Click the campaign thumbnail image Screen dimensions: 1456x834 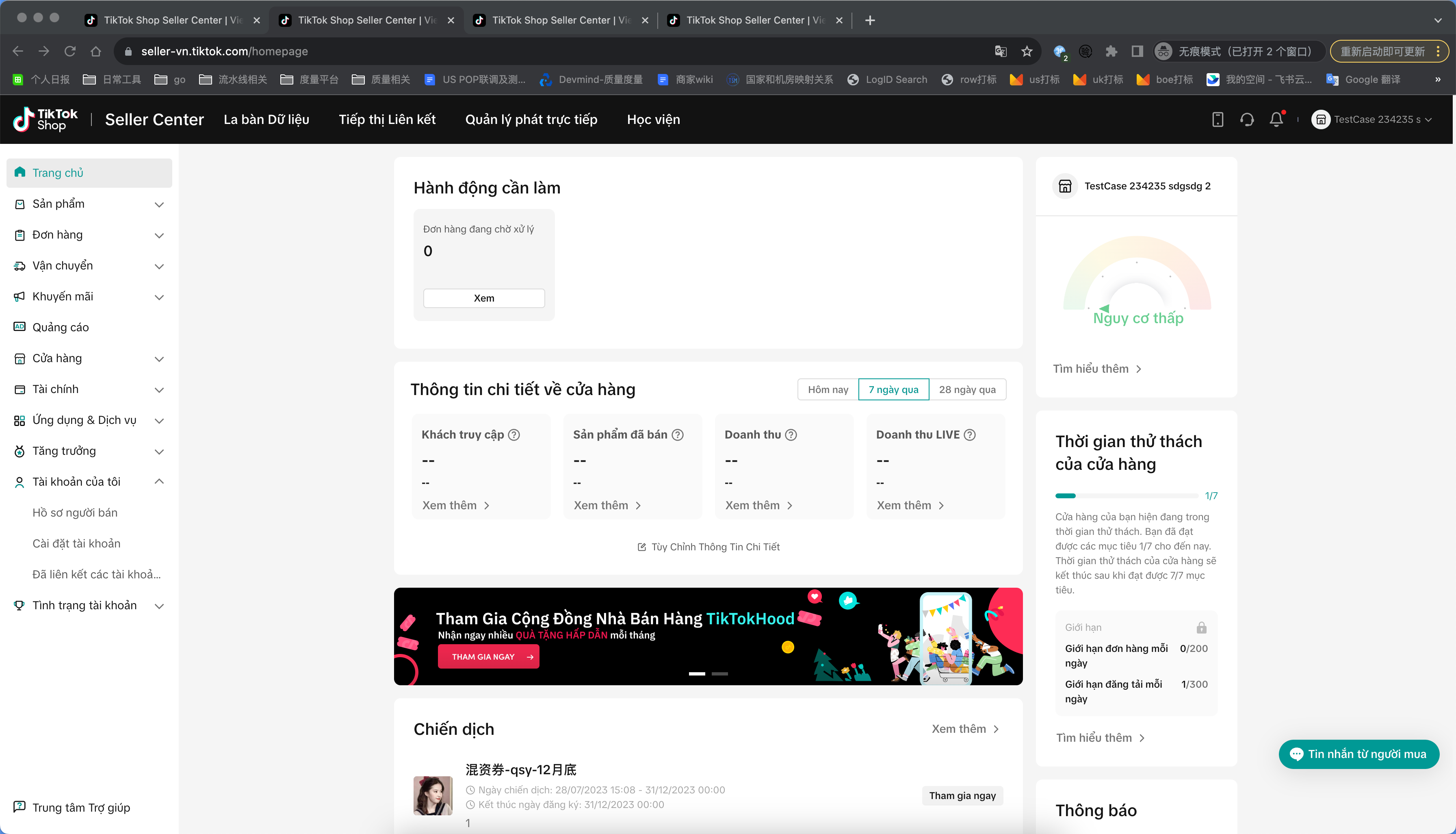[x=433, y=795]
